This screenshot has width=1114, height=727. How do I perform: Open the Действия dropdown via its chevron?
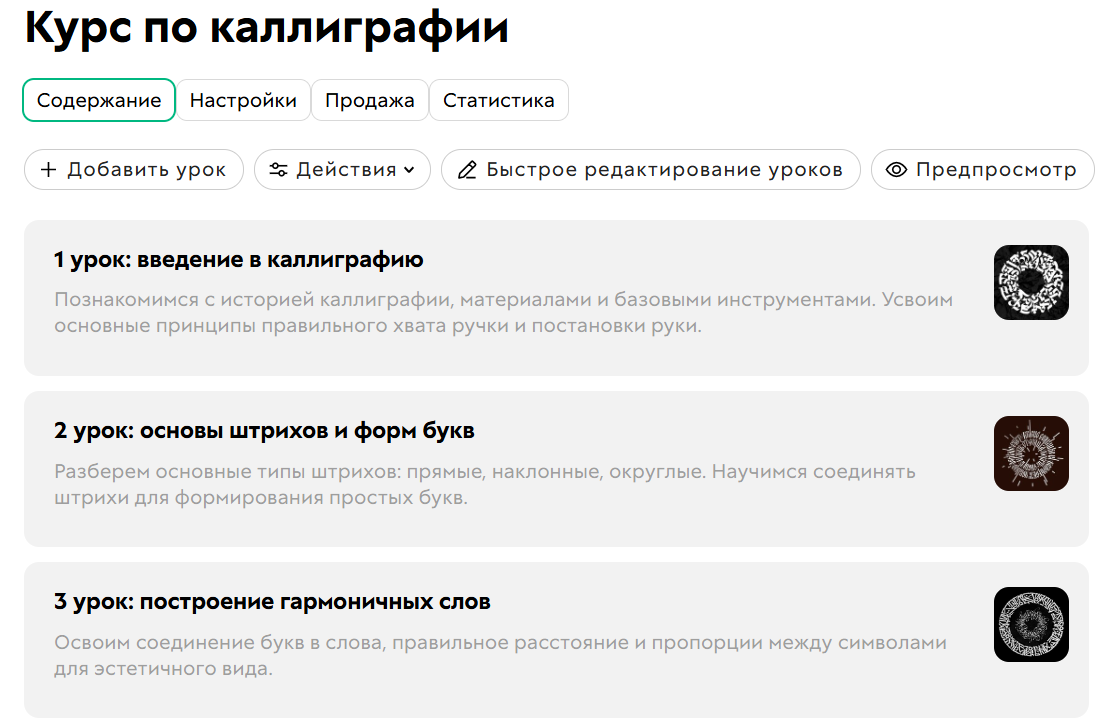(408, 170)
